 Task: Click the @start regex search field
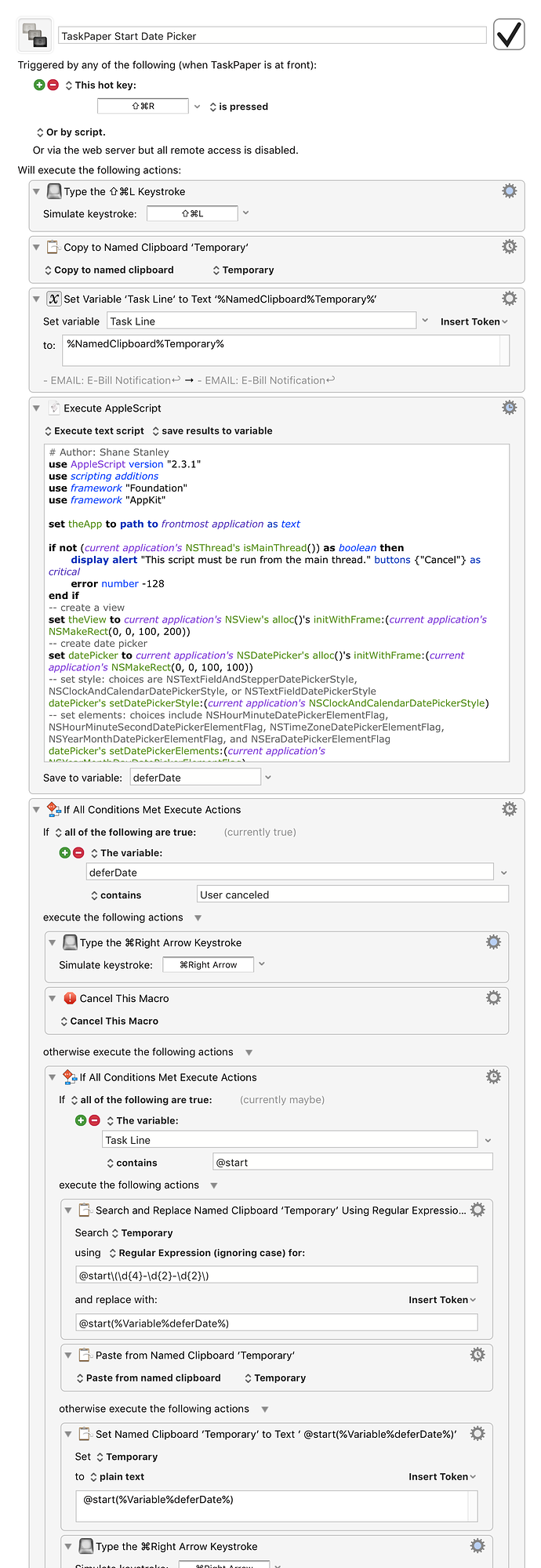point(277,1275)
